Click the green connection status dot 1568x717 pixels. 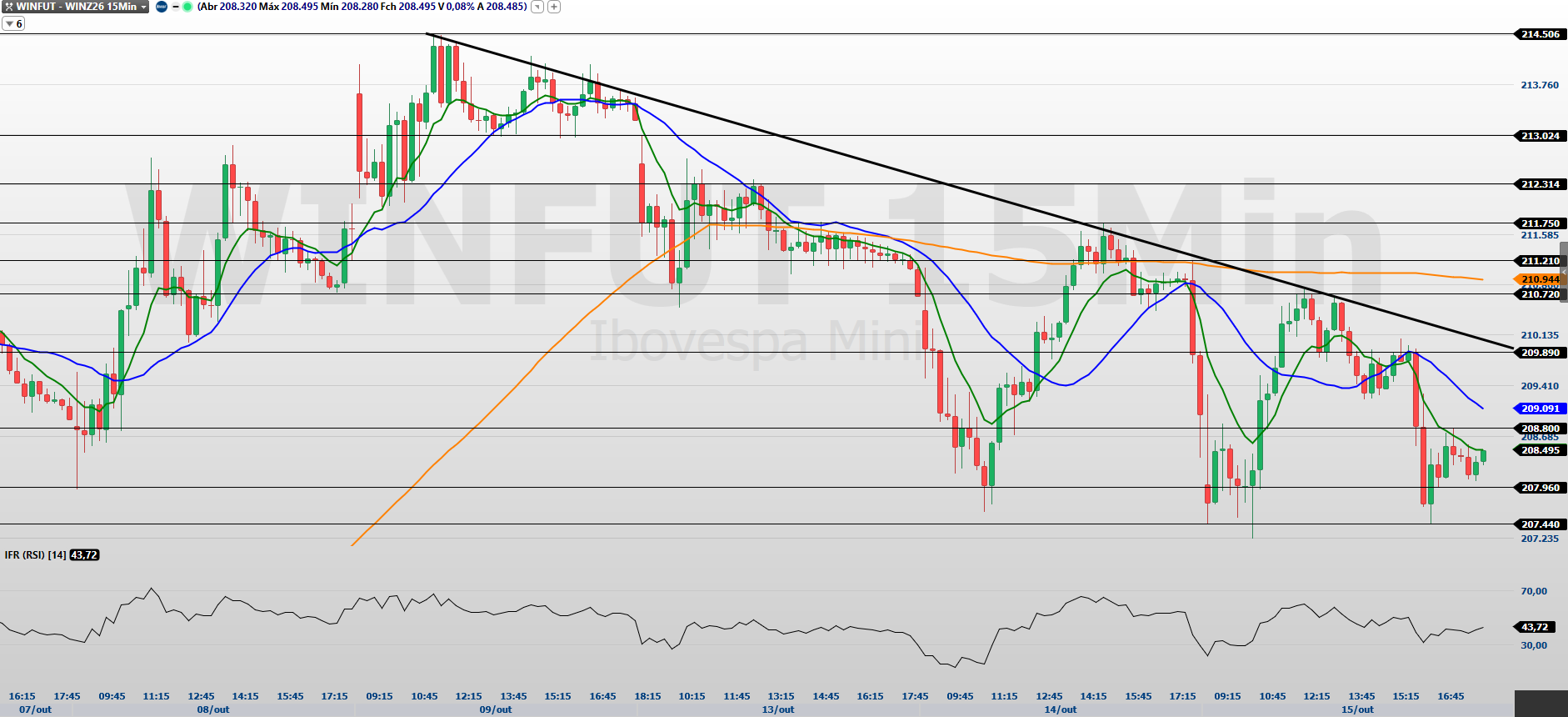tap(187, 7)
